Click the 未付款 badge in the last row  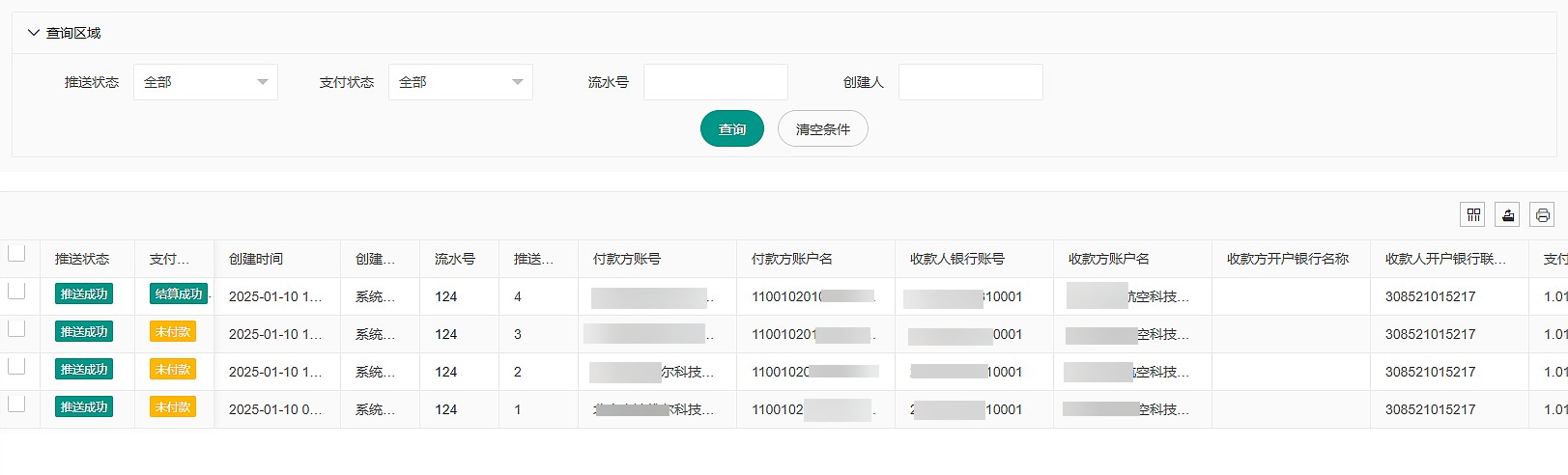coord(173,407)
